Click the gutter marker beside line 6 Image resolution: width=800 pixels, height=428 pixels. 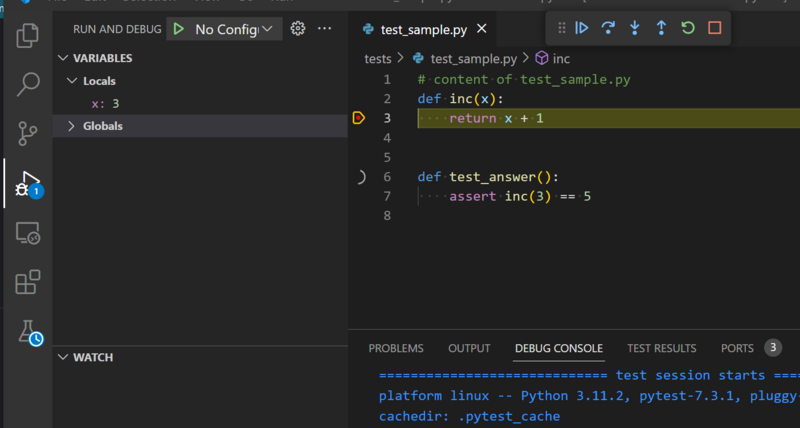tap(361, 177)
